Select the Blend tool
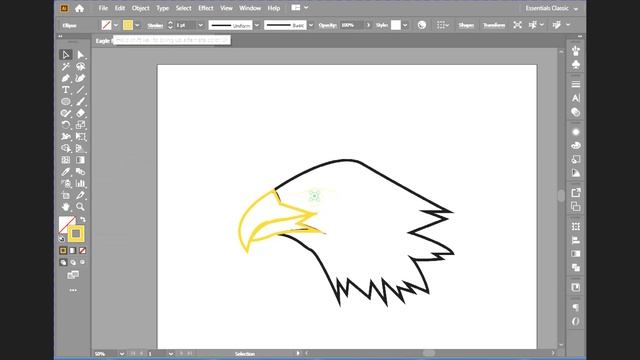This screenshot has height=360, width=640. tap(80, 171)
